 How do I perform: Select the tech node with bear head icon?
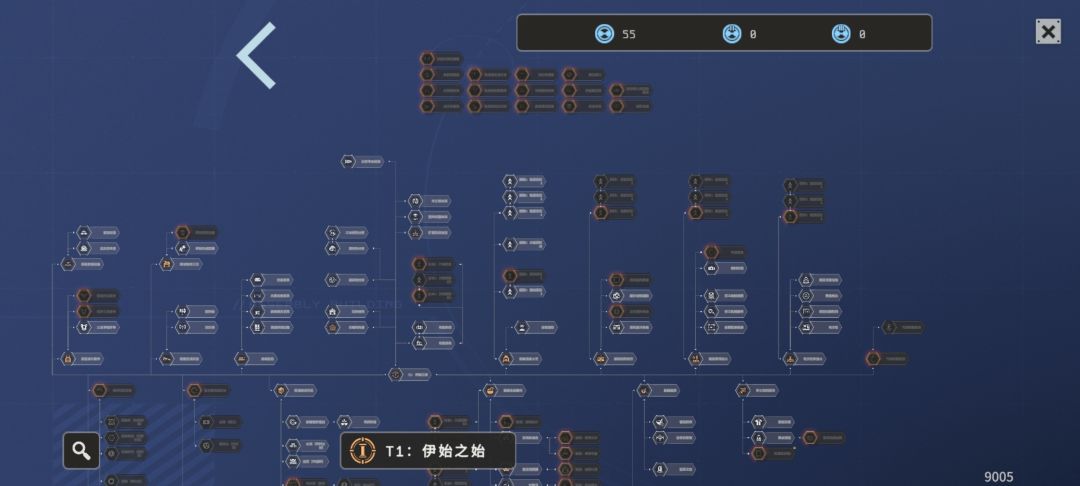pos(98,327)
